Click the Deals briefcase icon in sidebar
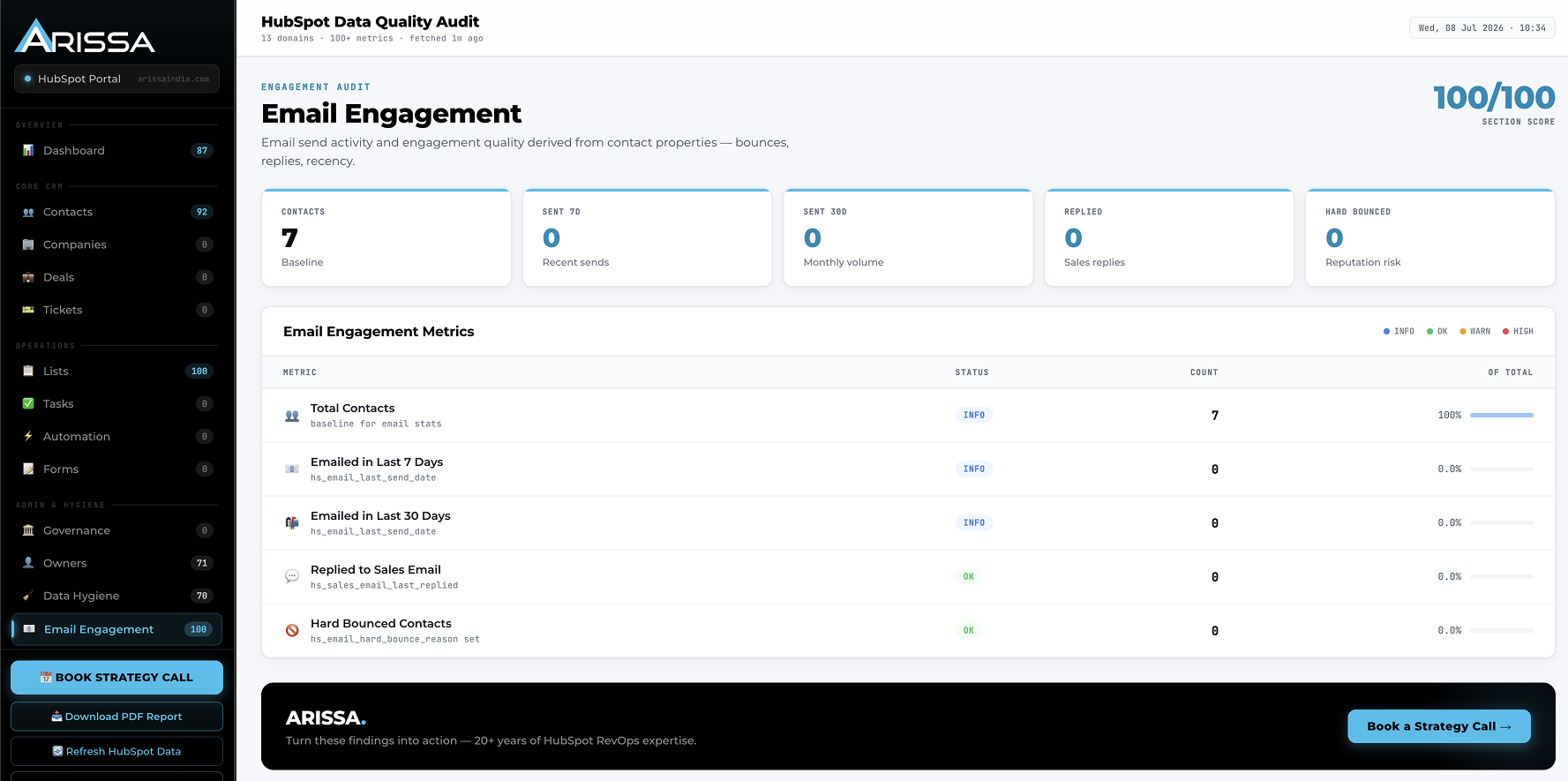 [x=28, y=278]
